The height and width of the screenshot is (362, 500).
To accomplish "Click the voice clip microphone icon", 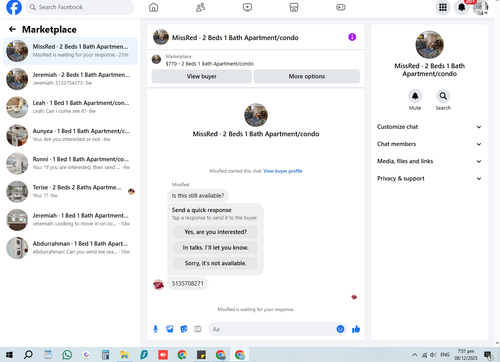I will (155, 329).
